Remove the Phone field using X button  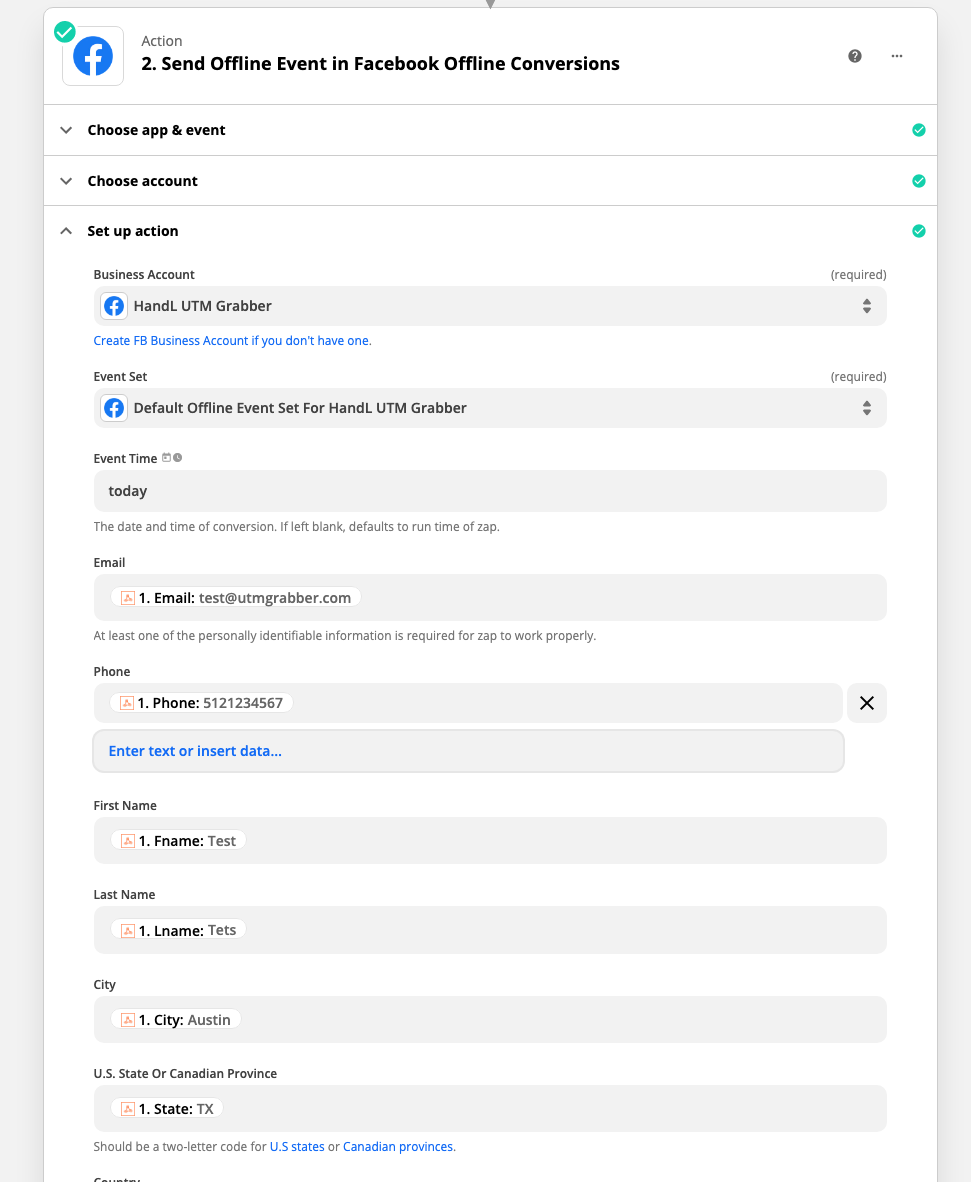866,703
